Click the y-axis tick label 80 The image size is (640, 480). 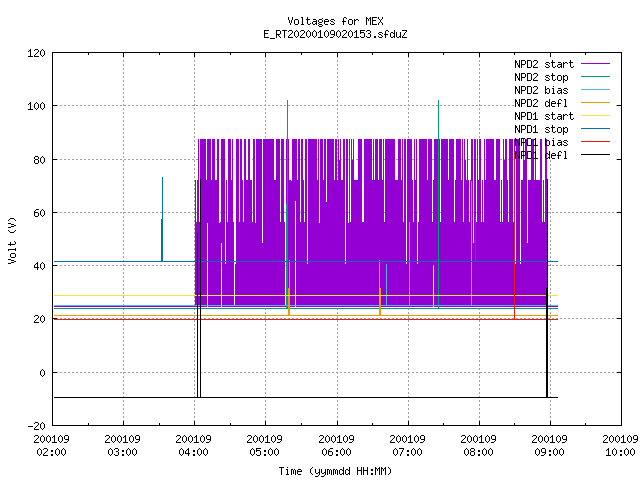point(40,160)
